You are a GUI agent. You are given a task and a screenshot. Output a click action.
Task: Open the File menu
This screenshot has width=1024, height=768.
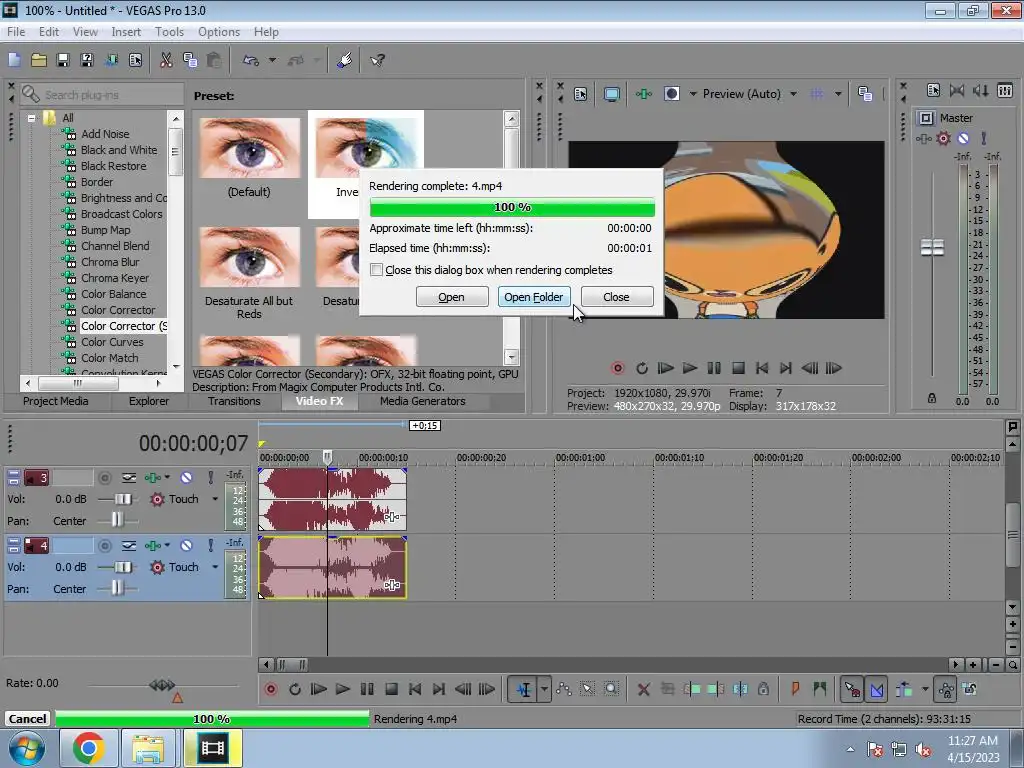pos(16,32)
